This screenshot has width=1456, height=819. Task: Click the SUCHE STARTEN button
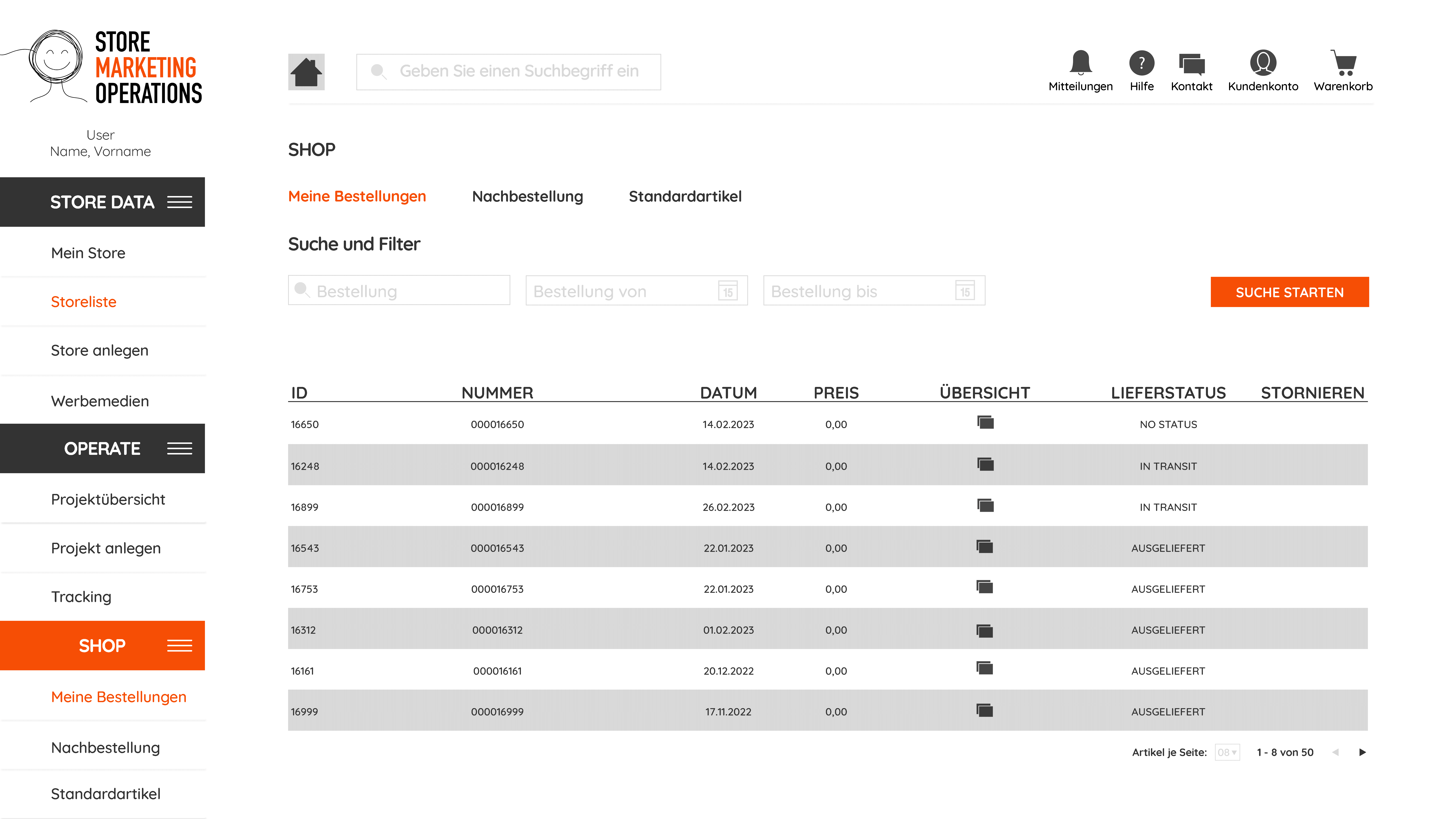coord(1289,292)
